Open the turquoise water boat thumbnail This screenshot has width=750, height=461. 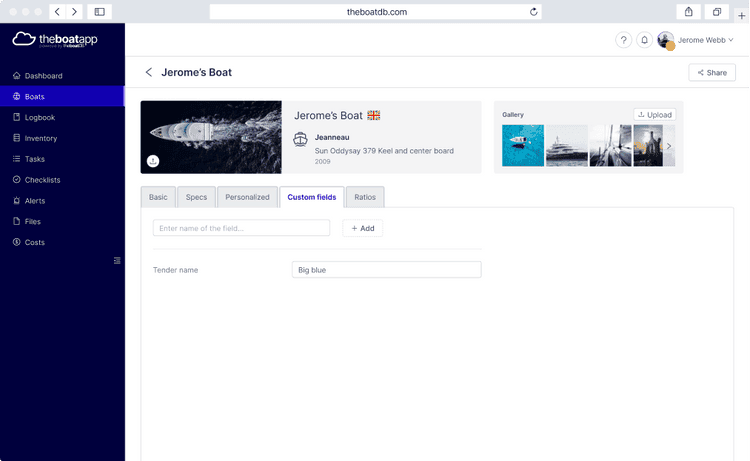click(x=523, y=145)
